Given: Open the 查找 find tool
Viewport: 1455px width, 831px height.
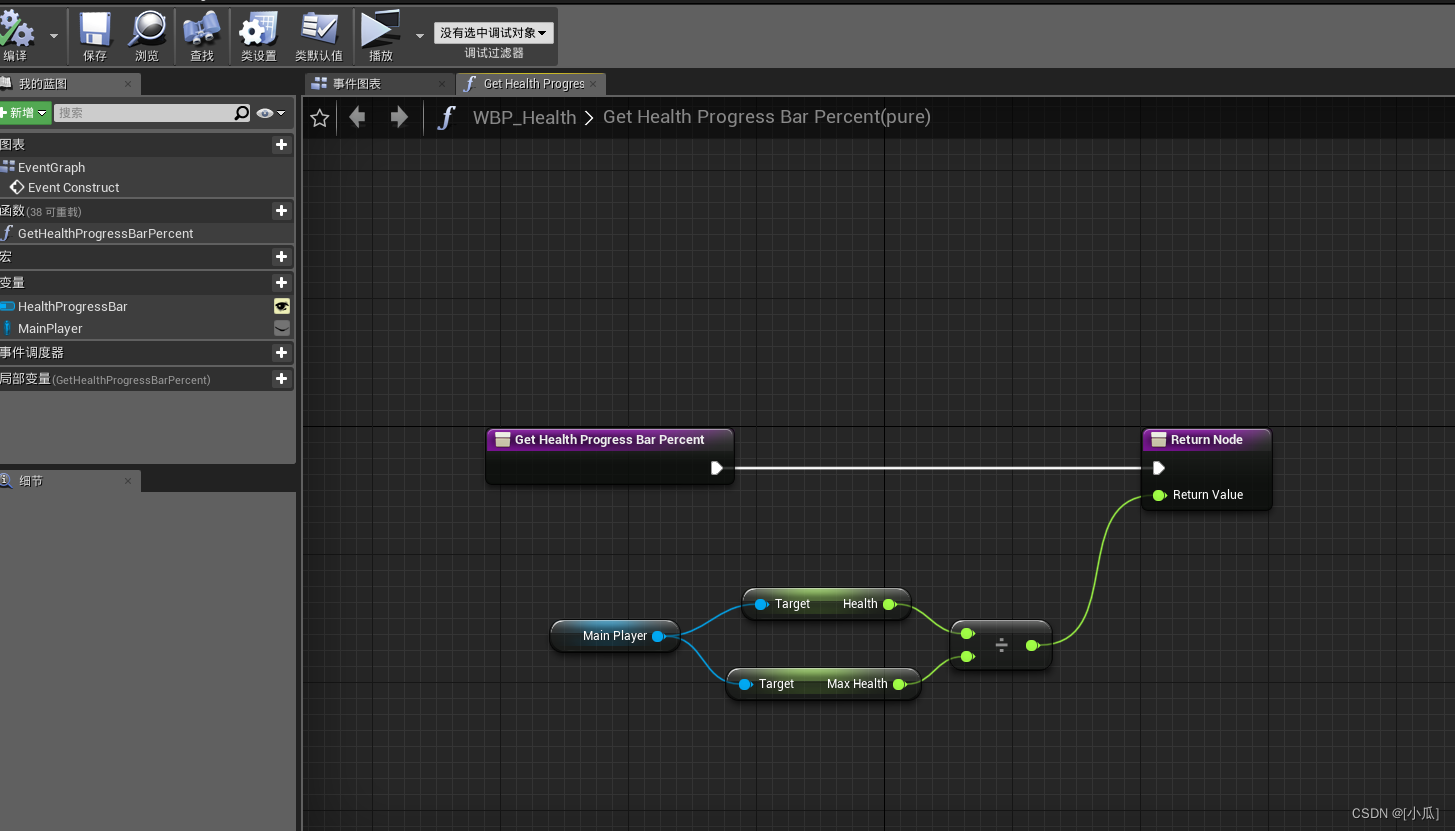Looking at the screenshot, I should point(202,37).
